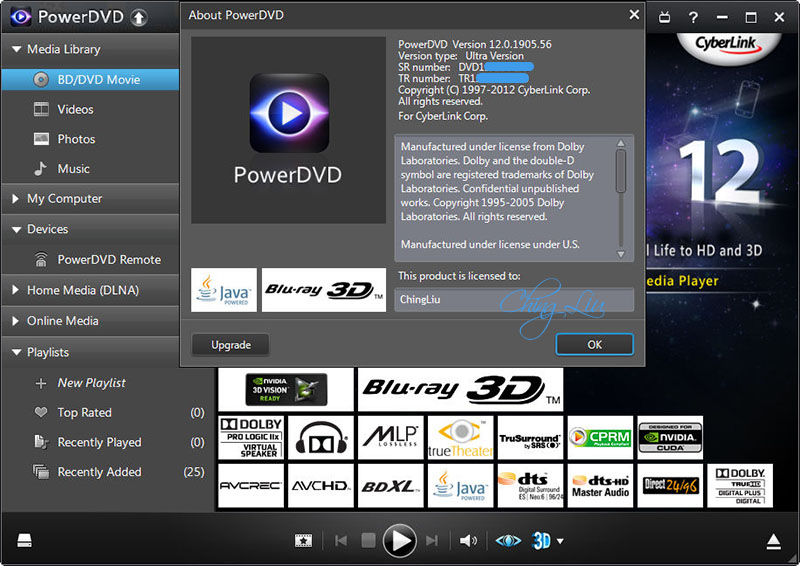Click the BDXL logo
This screenshot has height=566, width=800.
pyautogui.click(x=391, y=486)
